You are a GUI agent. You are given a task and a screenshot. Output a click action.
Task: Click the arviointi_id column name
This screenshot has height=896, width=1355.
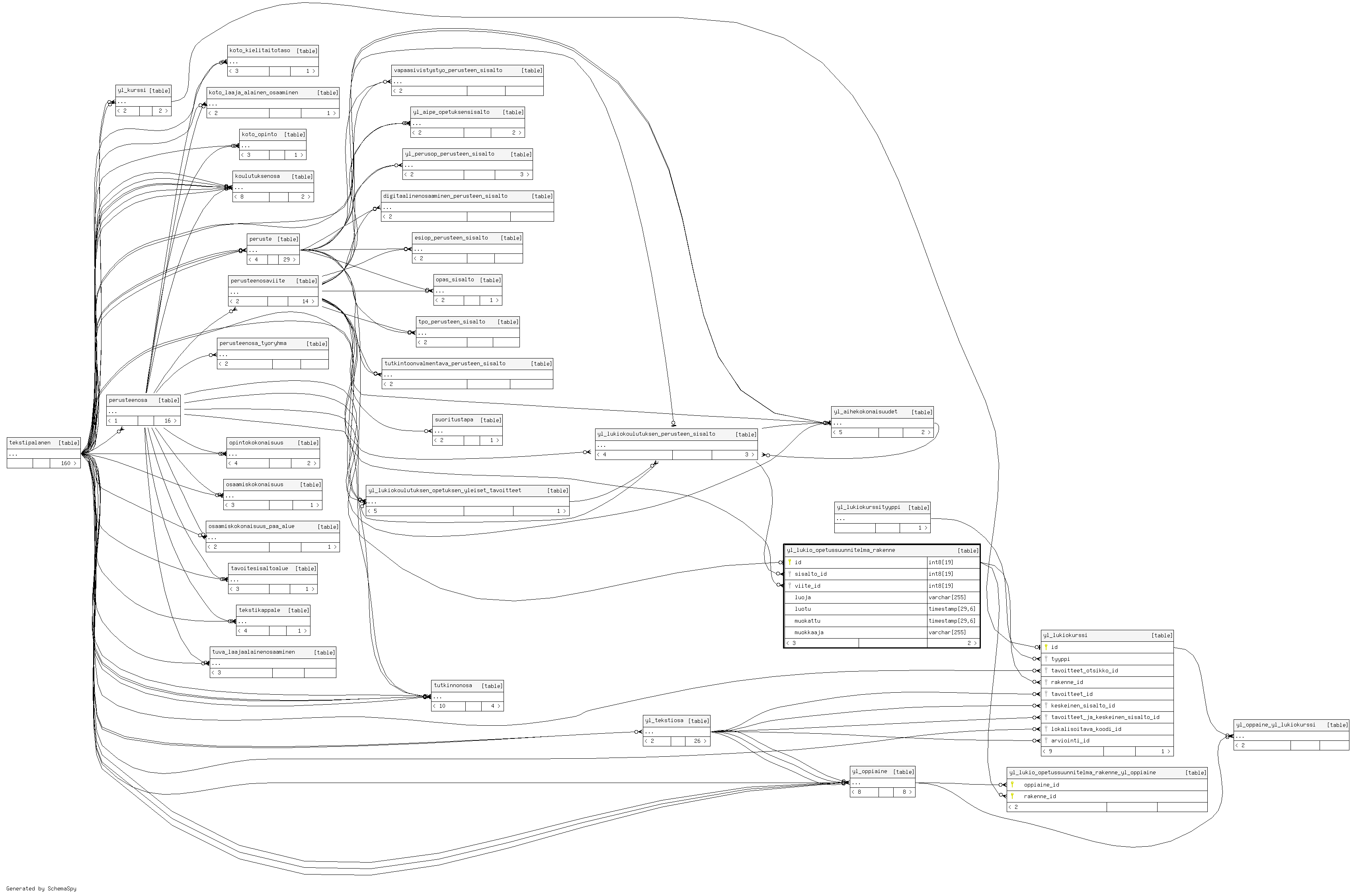pyautogui.click(x=1070, y=741)
